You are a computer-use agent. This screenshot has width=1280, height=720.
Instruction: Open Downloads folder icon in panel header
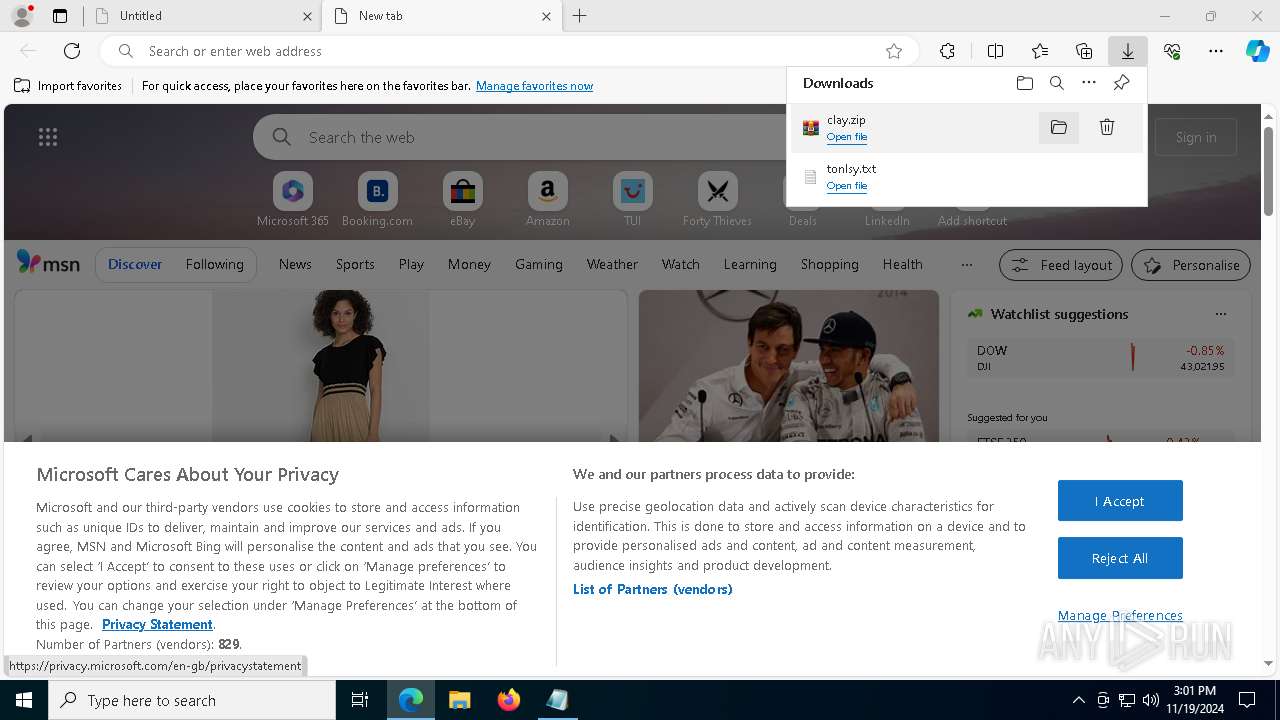coord(1025,83)
